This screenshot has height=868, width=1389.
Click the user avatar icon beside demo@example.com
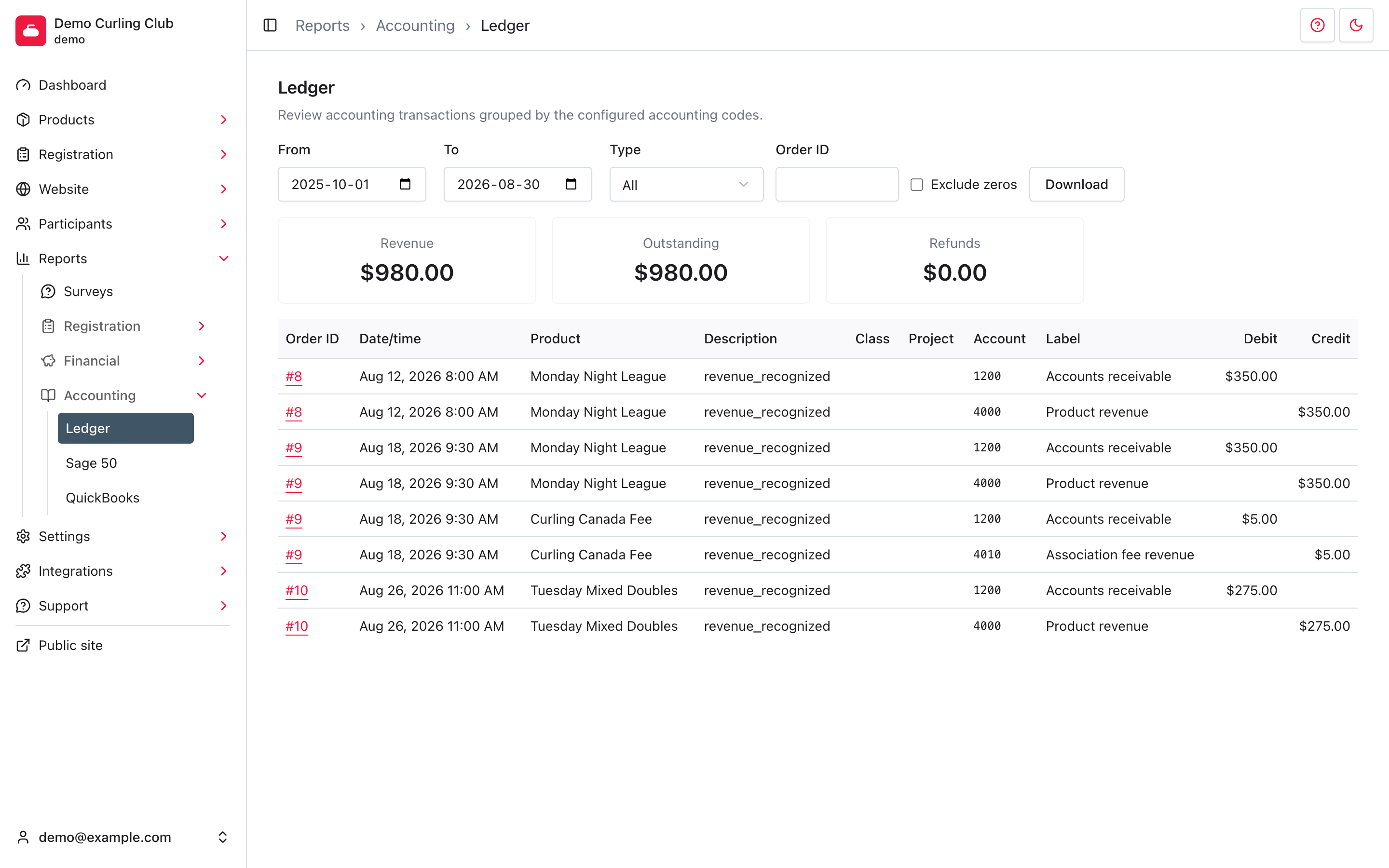click(23, 837)
